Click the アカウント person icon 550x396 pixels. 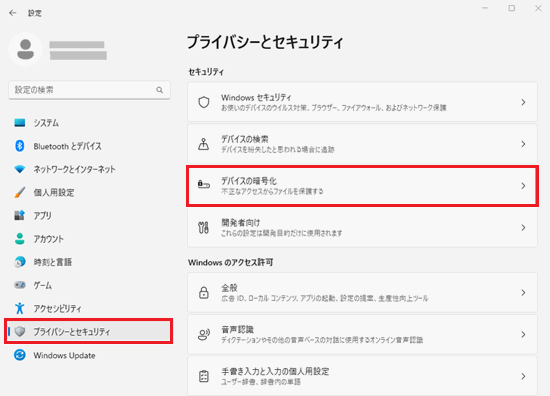click(x=20, y=239)
